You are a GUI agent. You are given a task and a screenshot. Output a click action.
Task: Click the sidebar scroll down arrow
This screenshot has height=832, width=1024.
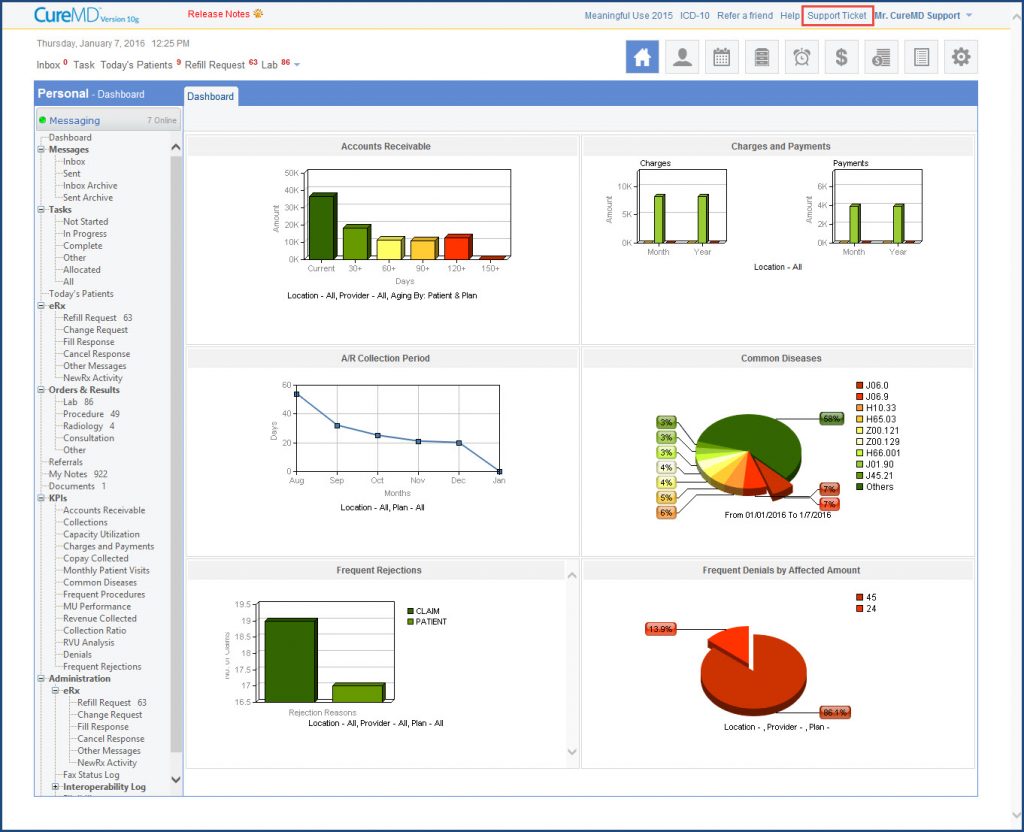(x=175, y=779)
